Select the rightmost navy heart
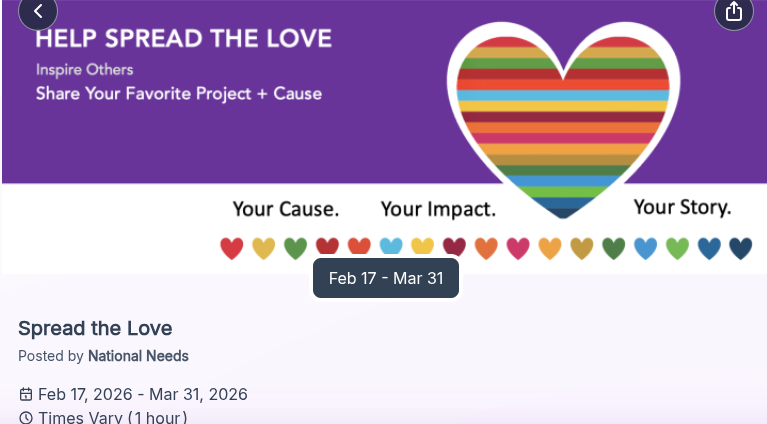Viewport: 767px width, 424px height. coord(740,248)
